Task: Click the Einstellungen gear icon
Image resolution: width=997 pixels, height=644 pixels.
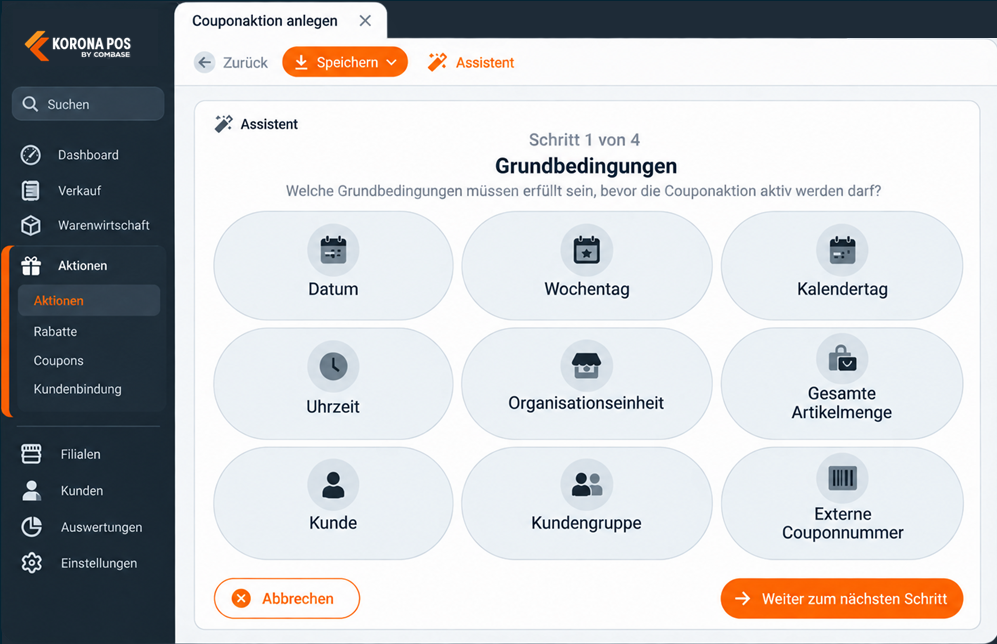Action: pyautogui.click(x=31, y=563)
